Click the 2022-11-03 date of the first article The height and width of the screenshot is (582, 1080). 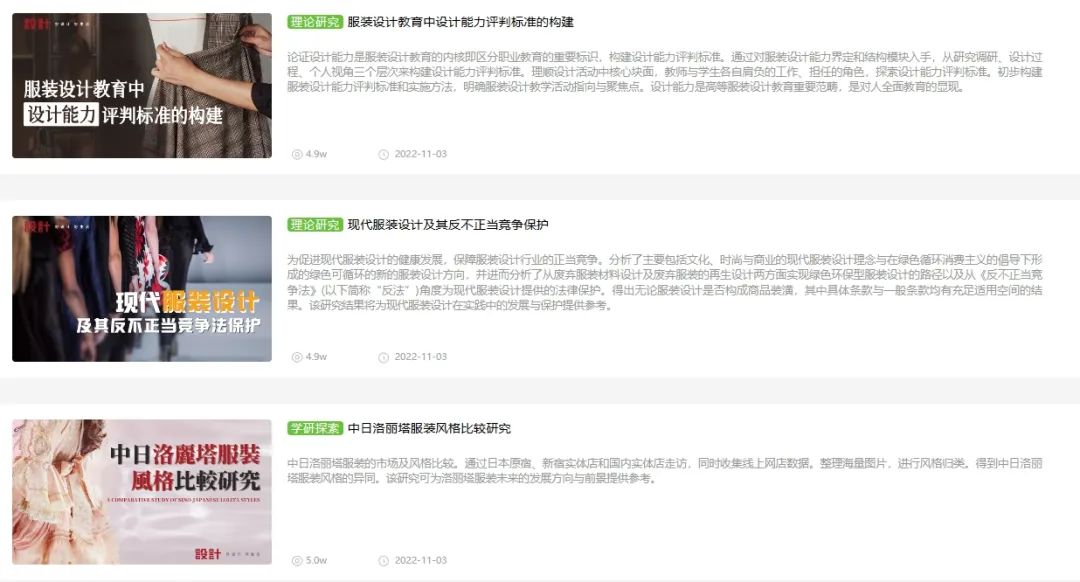[420, 154]
